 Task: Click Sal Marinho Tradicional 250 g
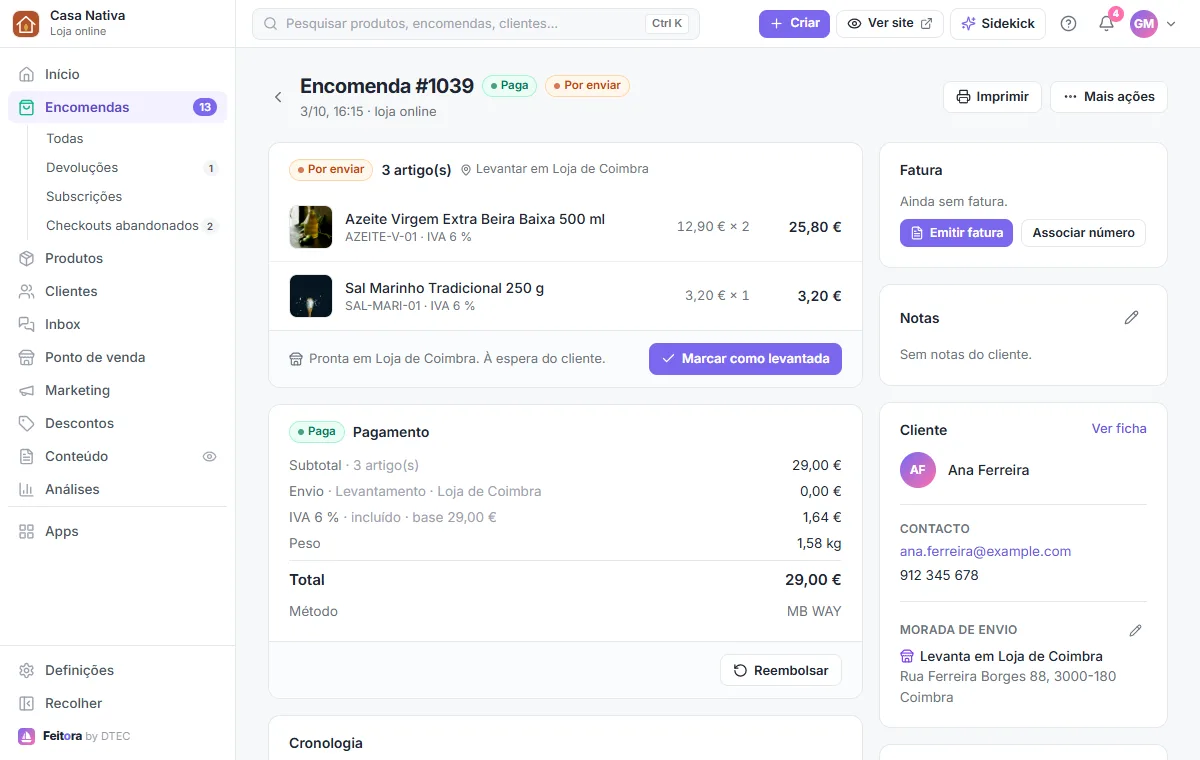pyautogui.click(x=445, y=288)
